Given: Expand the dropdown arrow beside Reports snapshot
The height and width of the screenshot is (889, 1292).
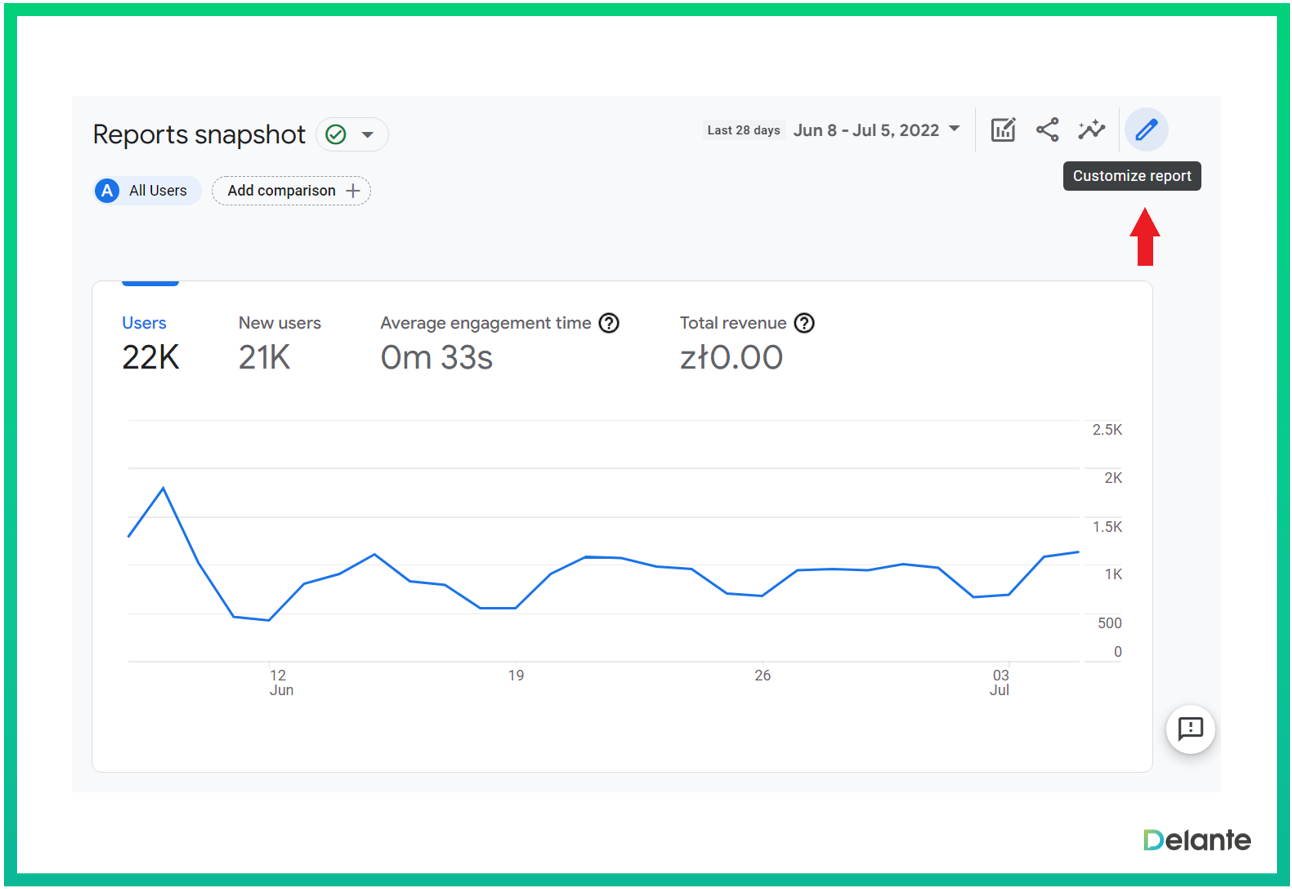Looking at the screenshot, I should click(x=368, y=134).
